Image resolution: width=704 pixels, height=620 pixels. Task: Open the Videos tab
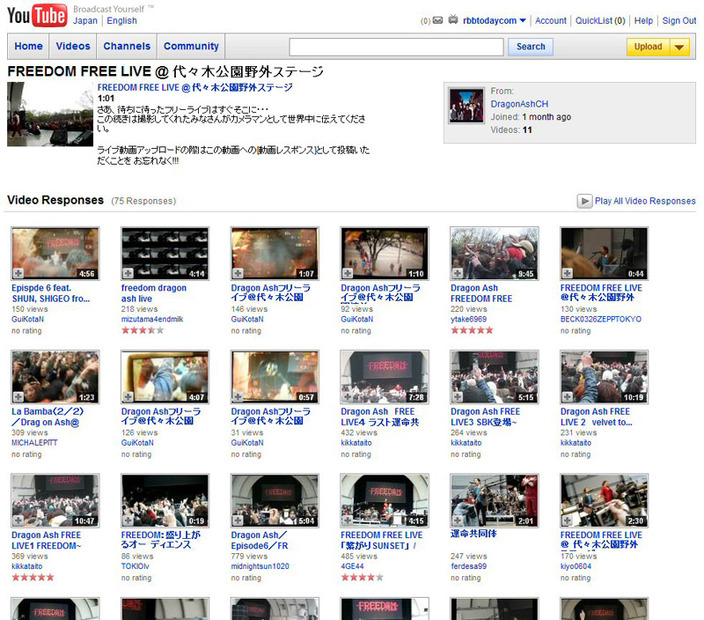[73, 46]
